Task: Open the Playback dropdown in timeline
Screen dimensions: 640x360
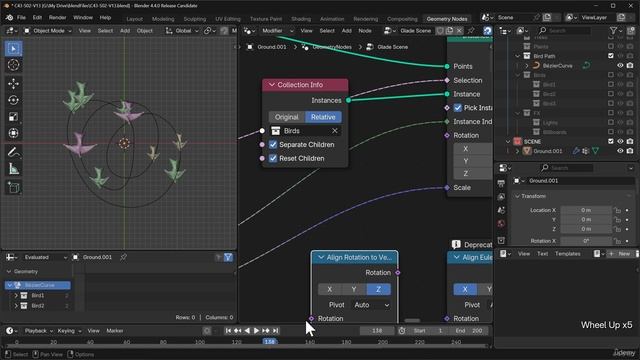Action: click(x=39, y=331)
